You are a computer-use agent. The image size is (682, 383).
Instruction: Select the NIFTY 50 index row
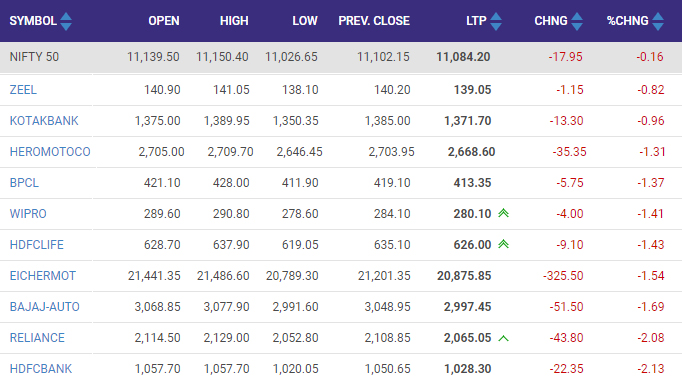coord(341,57)
